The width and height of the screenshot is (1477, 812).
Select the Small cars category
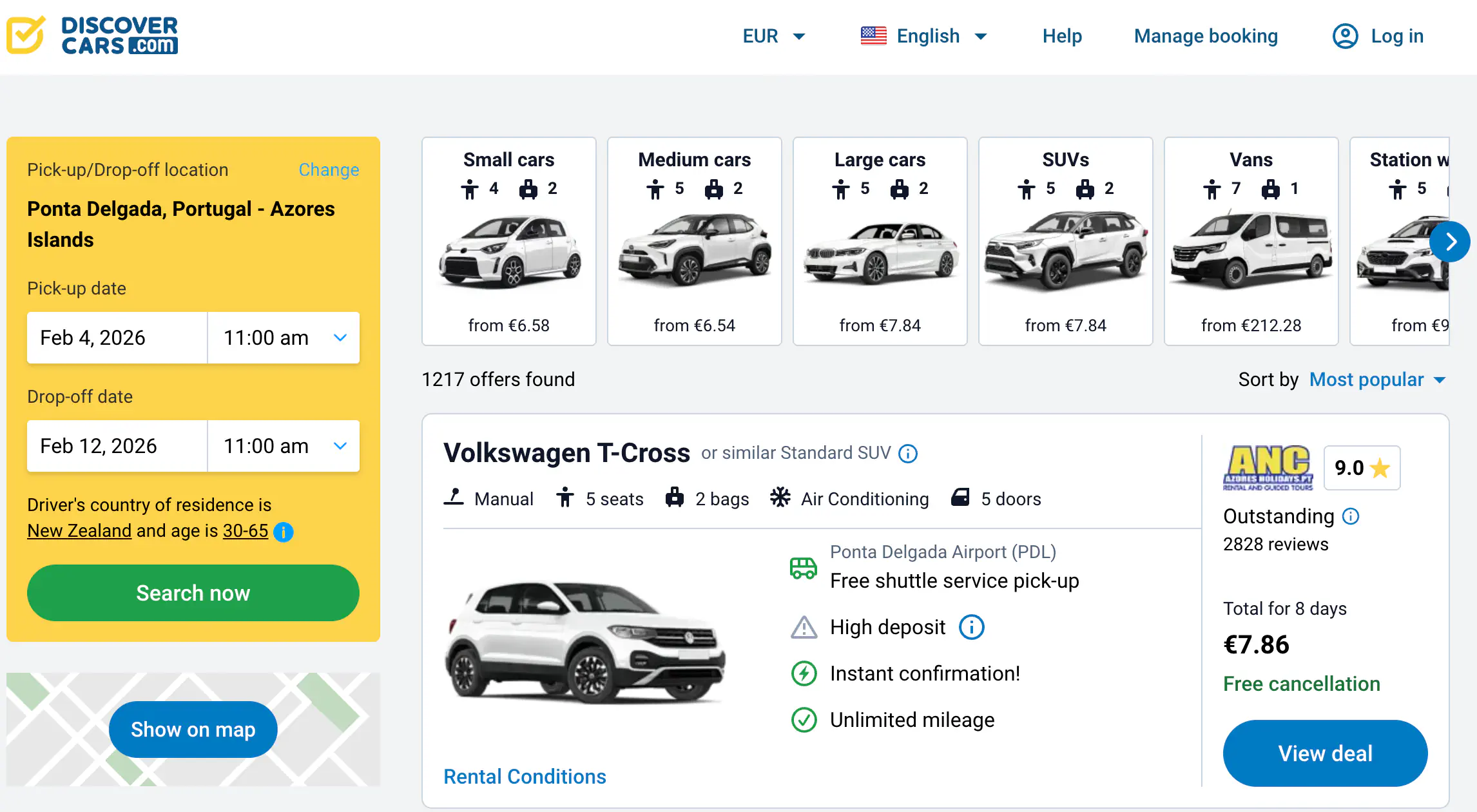pos(509,241)
